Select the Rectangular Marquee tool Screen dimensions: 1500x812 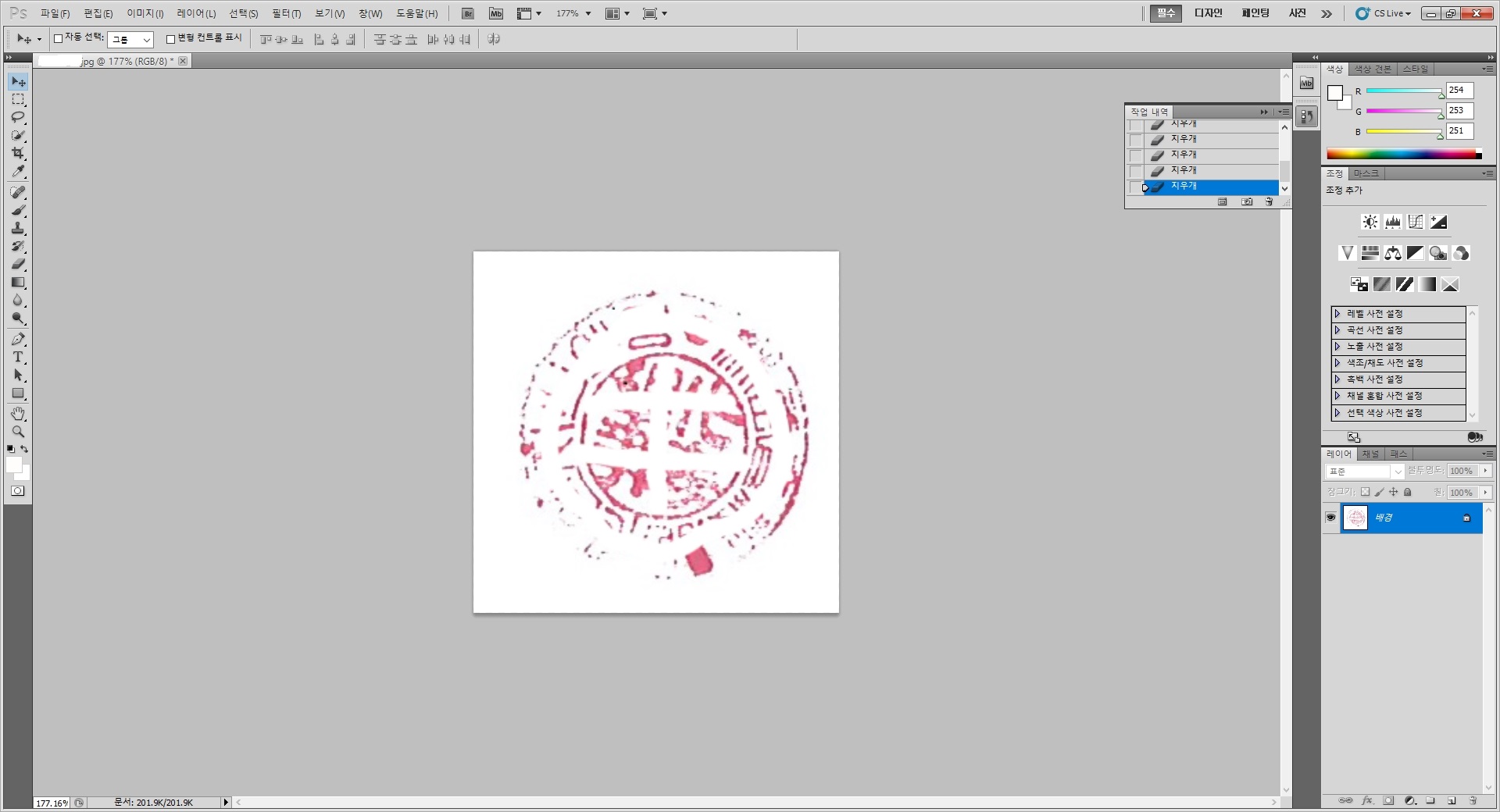pyautogui.click(x=18, y=100)
